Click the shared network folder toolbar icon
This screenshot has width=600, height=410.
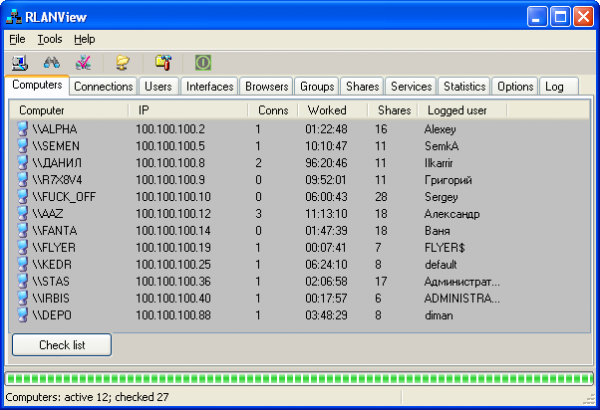click(x=123, y=63)
